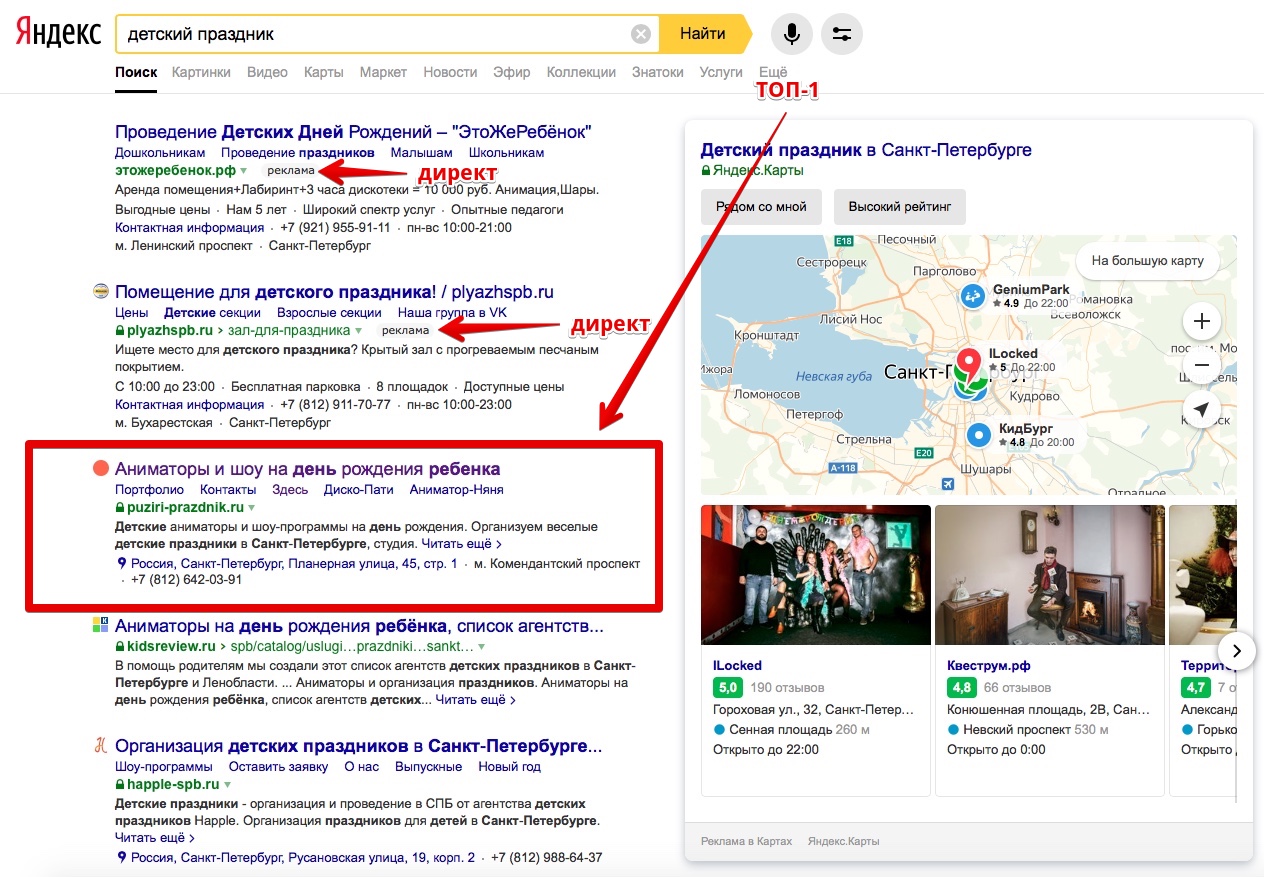The width and height of the screenshot is (1264, 877).
Task: Click the my-location arrow button on map
Action: point(1202,410)
